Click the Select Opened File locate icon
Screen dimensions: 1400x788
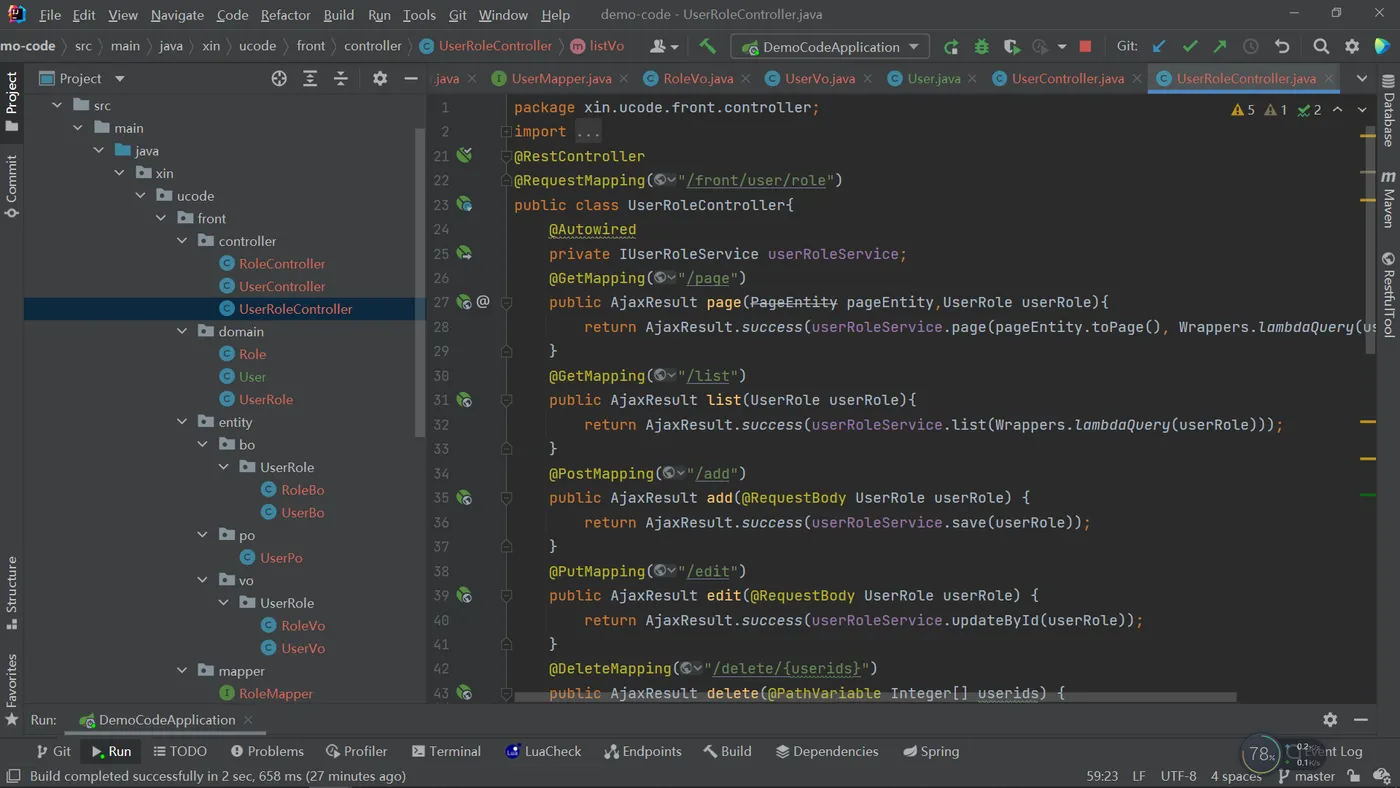tap(279, 78)
